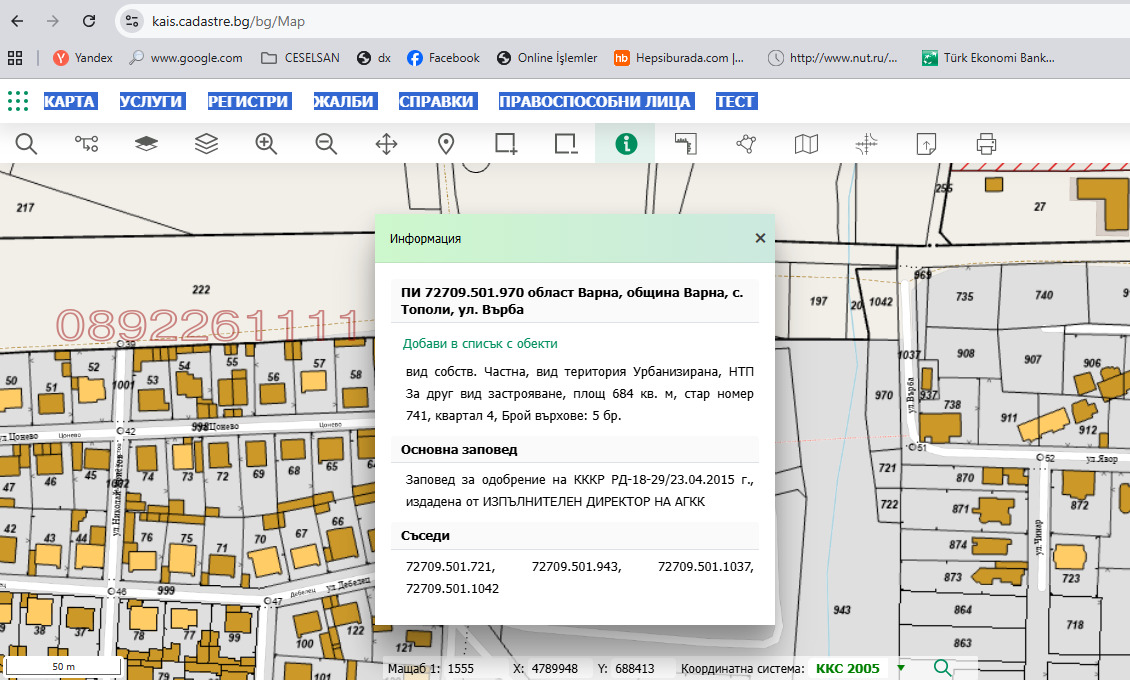Click the zoom in magnifier tool

(266, 144)
